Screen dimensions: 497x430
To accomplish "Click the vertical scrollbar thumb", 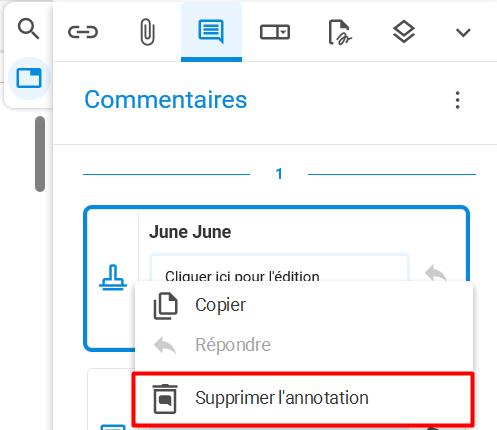I will pyautogui.click(x=40, y=154).
